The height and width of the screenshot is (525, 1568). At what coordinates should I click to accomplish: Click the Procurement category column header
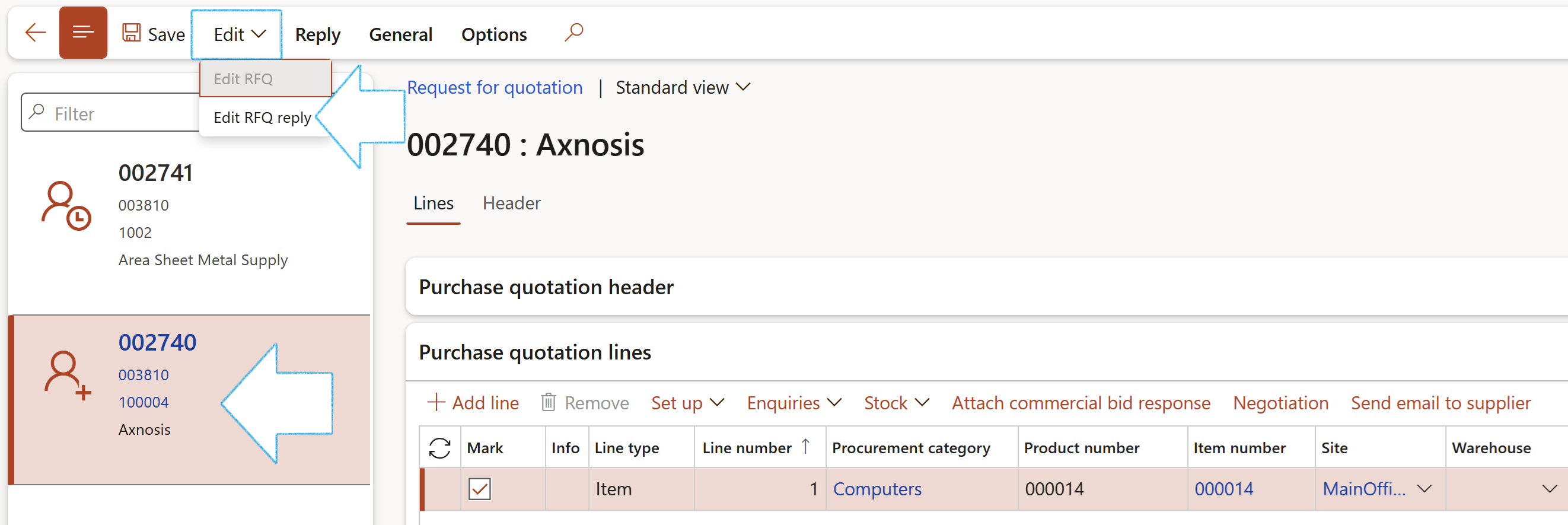coord(910,448)
